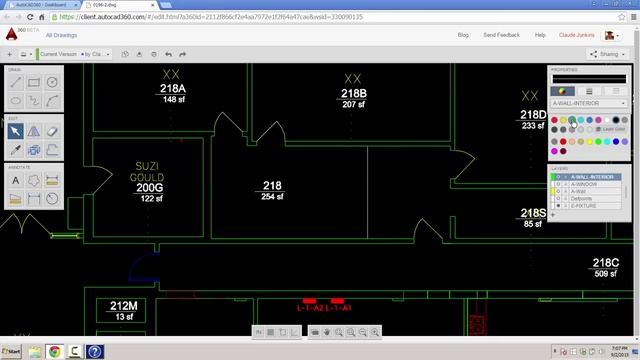Open the Help link
Image resolution: width=640 pixels, height=360 pixels.
point(540,35)
